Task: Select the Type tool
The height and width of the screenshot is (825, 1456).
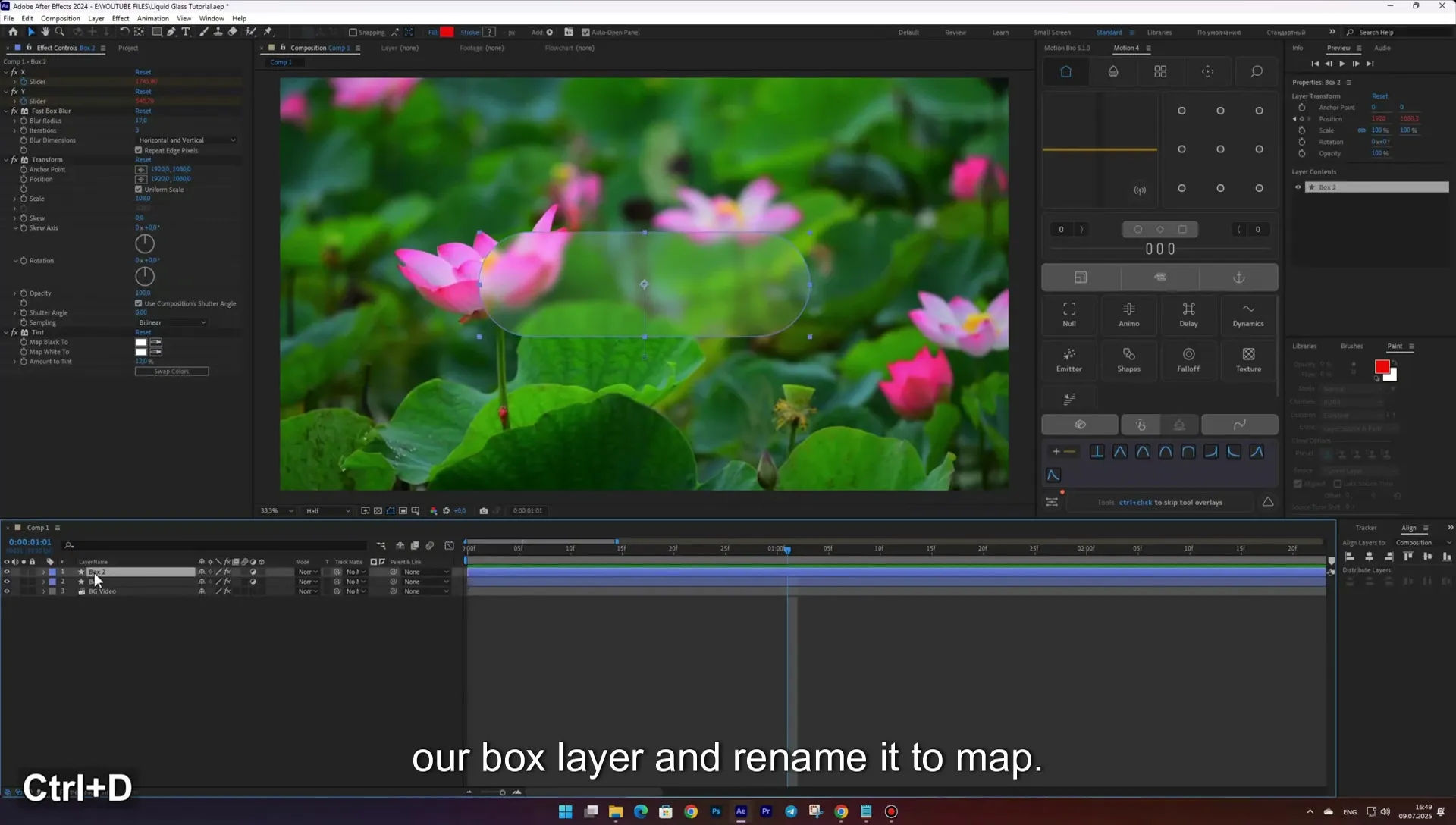Action: (186, 32)
